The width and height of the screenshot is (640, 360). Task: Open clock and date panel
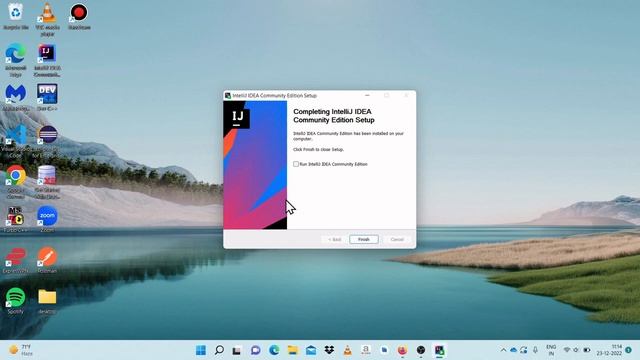tap(609, 350)
